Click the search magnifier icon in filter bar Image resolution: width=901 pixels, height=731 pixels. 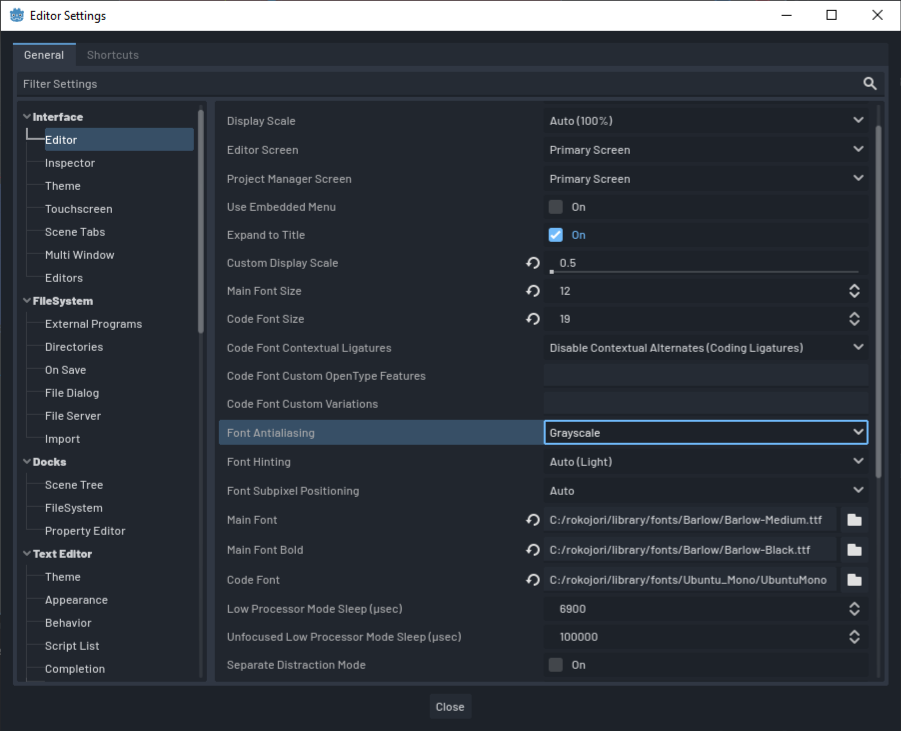click(x=870, y=84)
